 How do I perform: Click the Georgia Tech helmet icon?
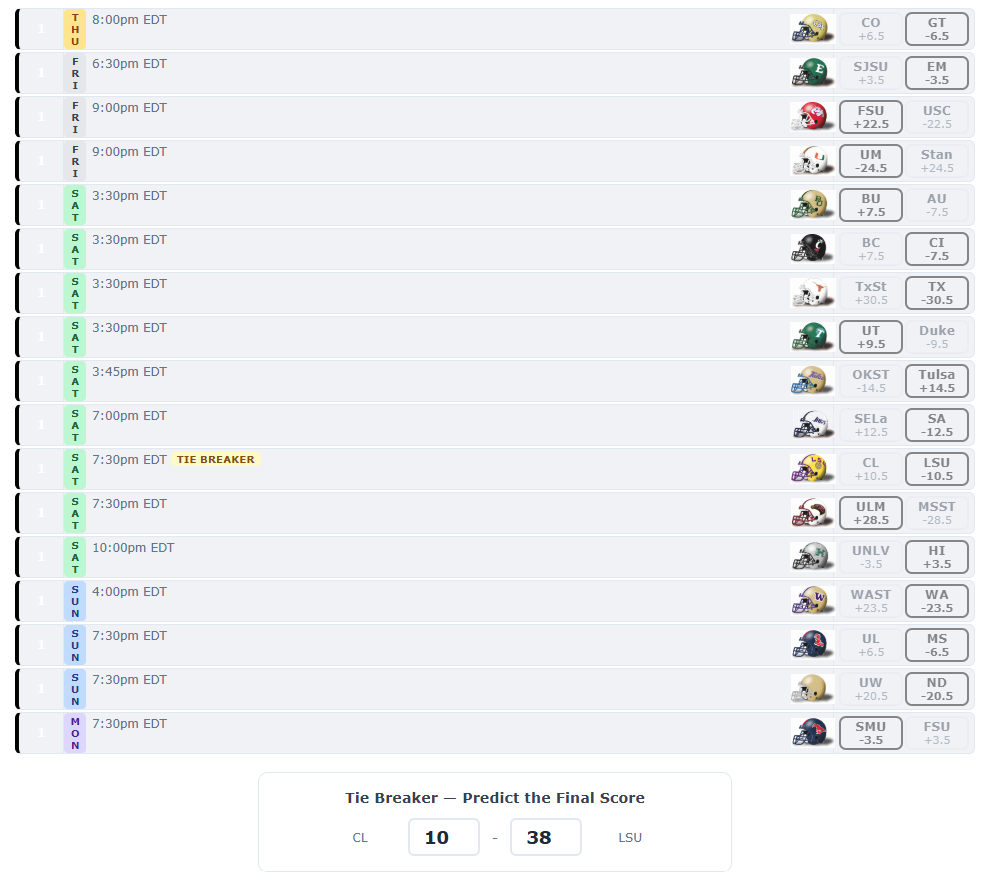pyautogui.click(x=811, y=29)
